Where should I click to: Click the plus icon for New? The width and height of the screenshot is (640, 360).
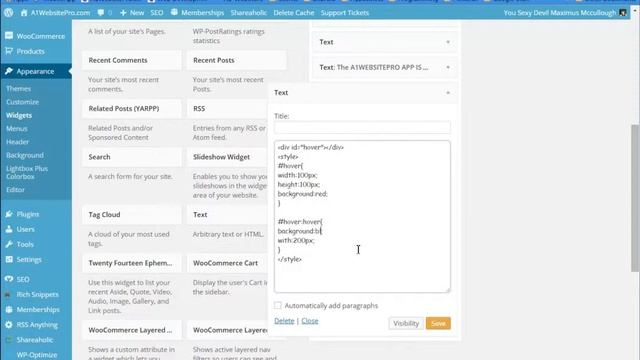pyautogui.click(x=123, y=13)
